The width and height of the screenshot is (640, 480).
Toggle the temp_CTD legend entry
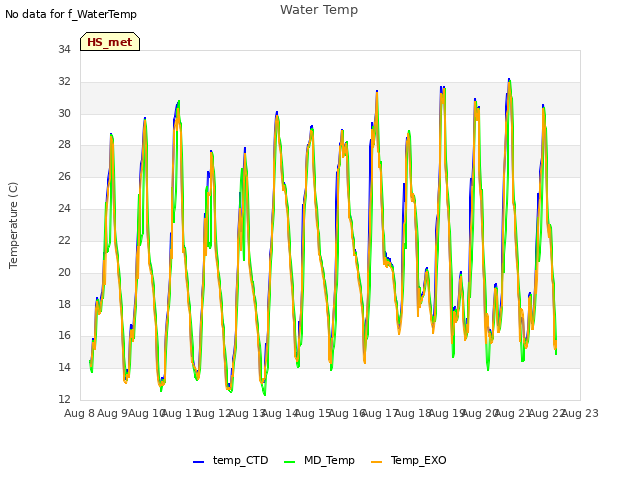click(231, 460)
